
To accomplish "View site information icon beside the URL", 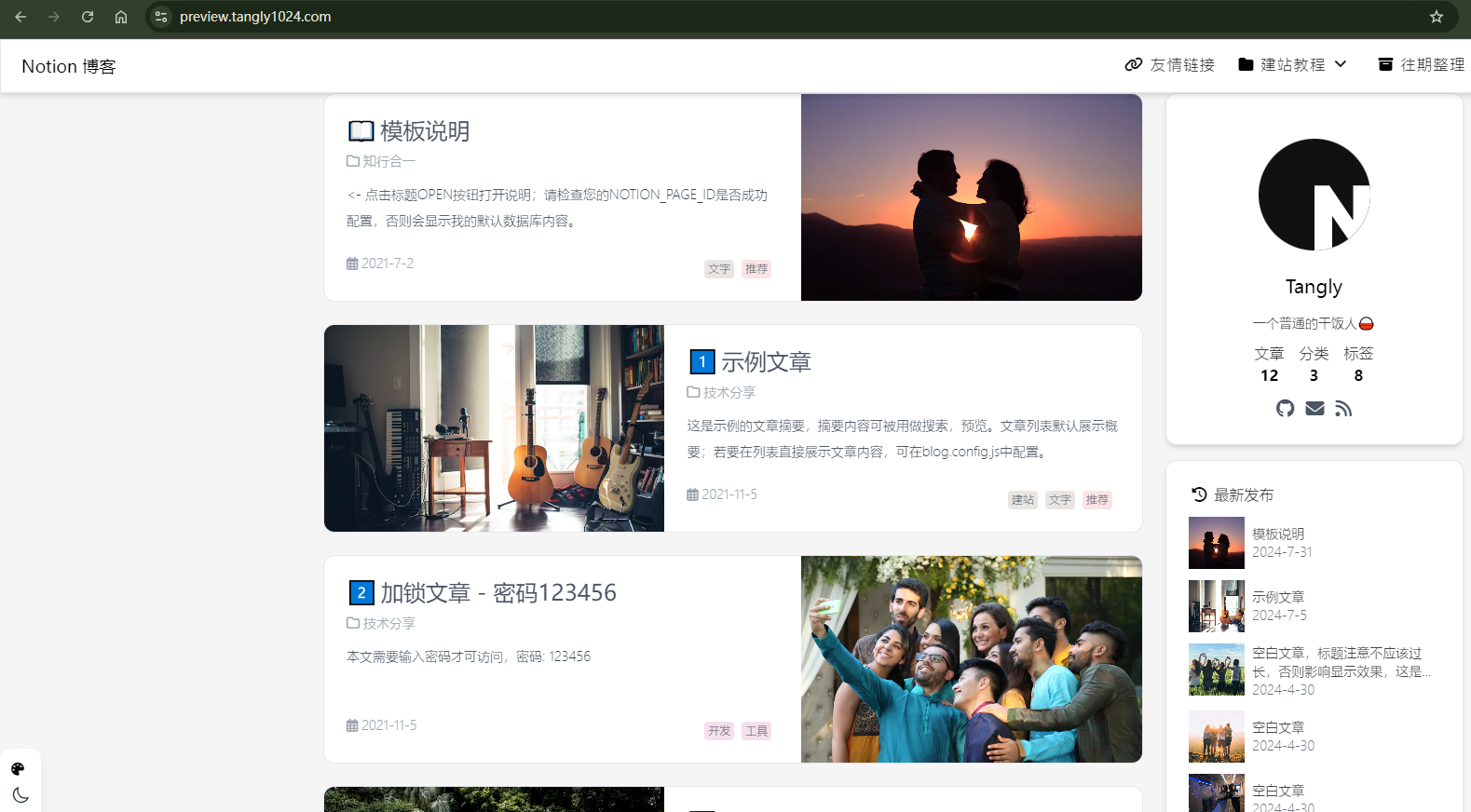I will pyautogui.click(x=161, y=17).
